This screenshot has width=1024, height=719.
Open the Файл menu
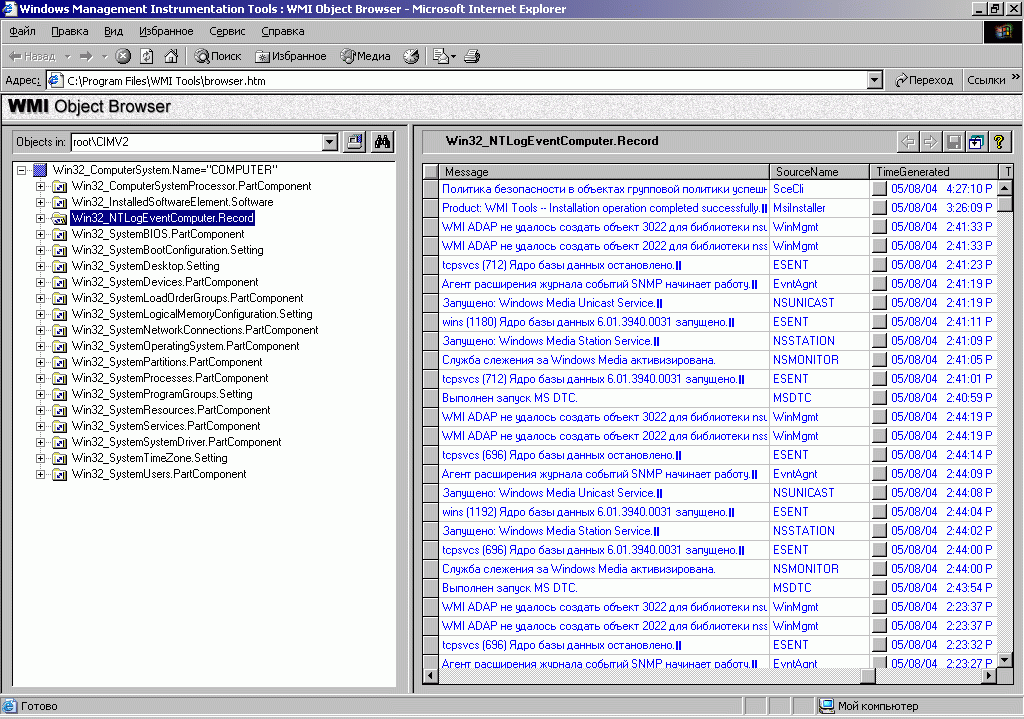click(x=22, y=31)
